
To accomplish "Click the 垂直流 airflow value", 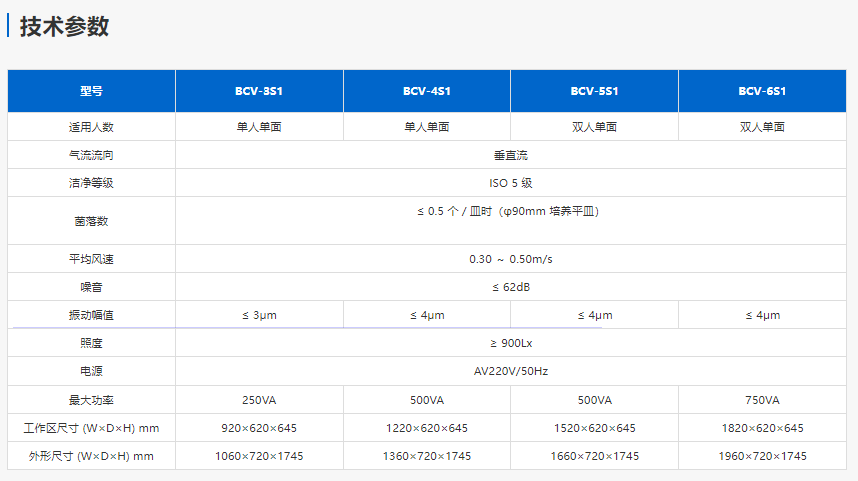I will coord(510,155).
